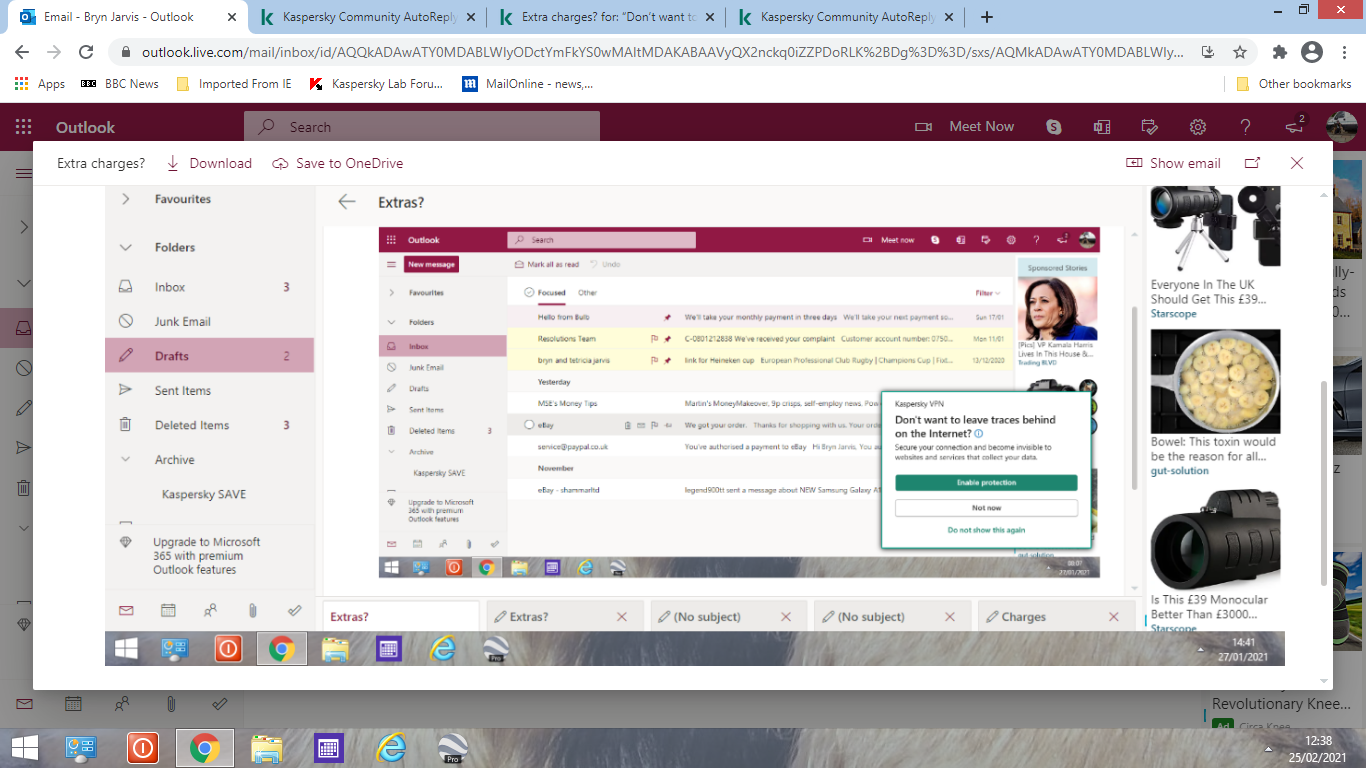The width and height of the screenshot is (1366, 768).
Task: Launch Internet Explorer from the taskbar
Action: click(x=391, y=748)
